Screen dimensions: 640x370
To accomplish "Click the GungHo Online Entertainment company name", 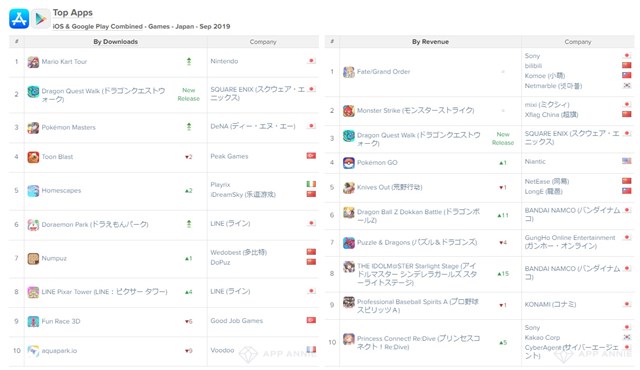I will coord(570,242).
